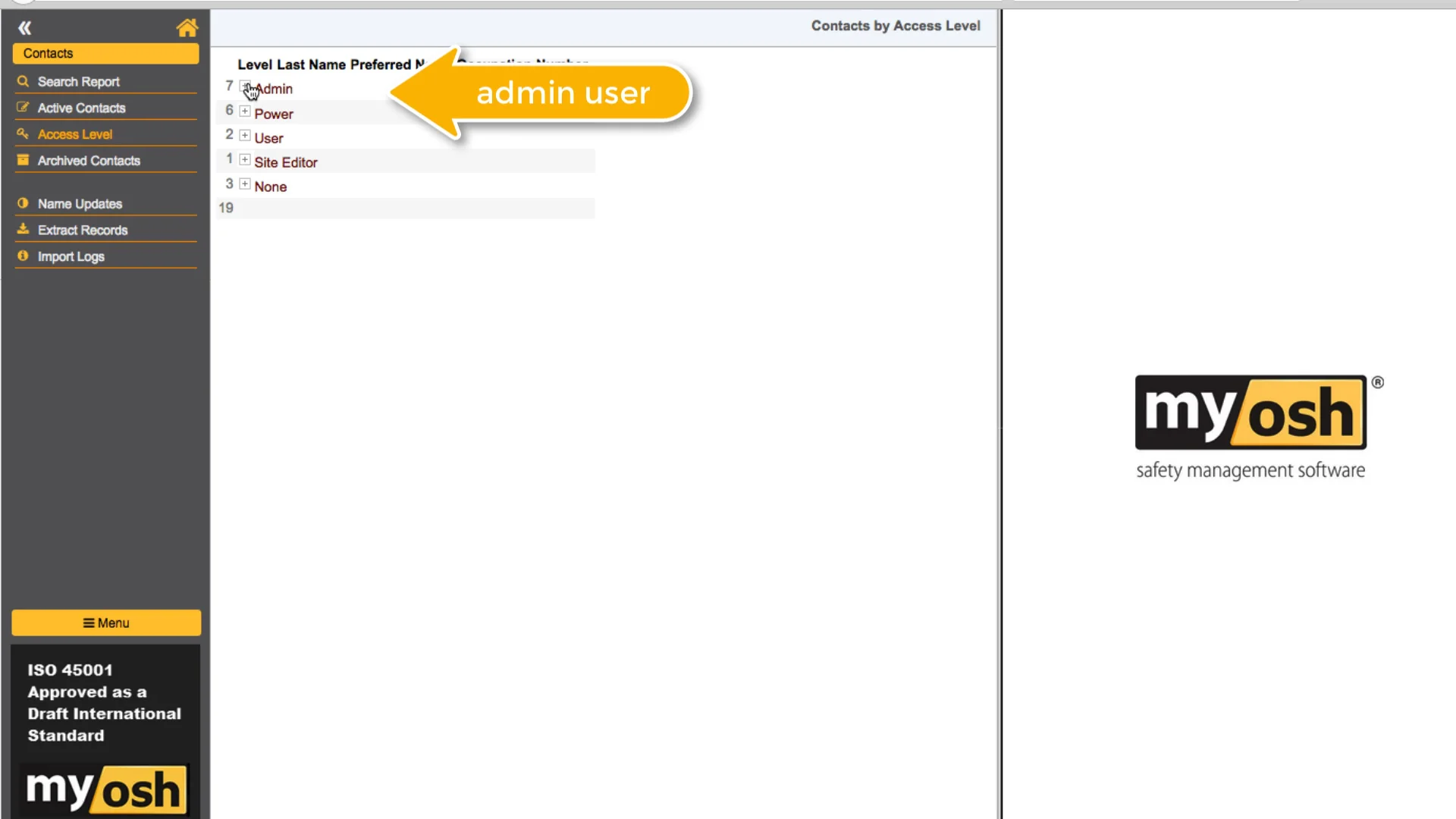Expand the Admin access level group
The width and height of the screenshot is (1456, 819).
click(x=245, y=86)
